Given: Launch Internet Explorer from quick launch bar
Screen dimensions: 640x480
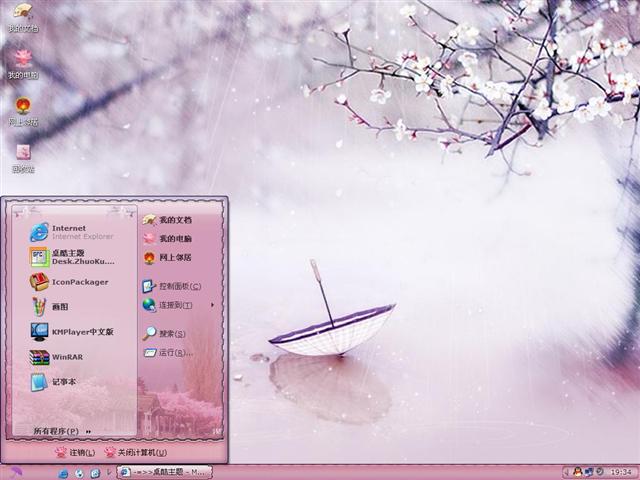Looking at the screenshot, I should pos(63,473).
